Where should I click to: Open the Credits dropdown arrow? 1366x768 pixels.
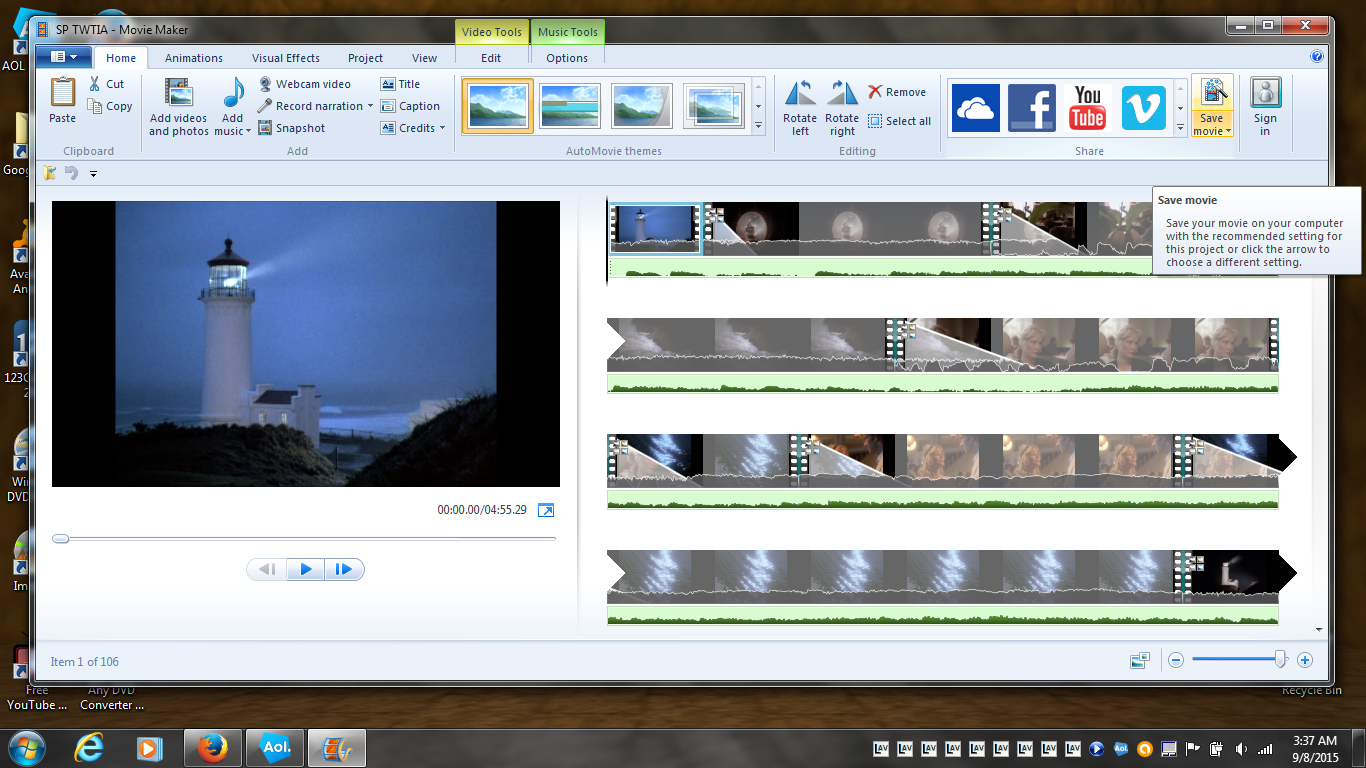(442, 128)
